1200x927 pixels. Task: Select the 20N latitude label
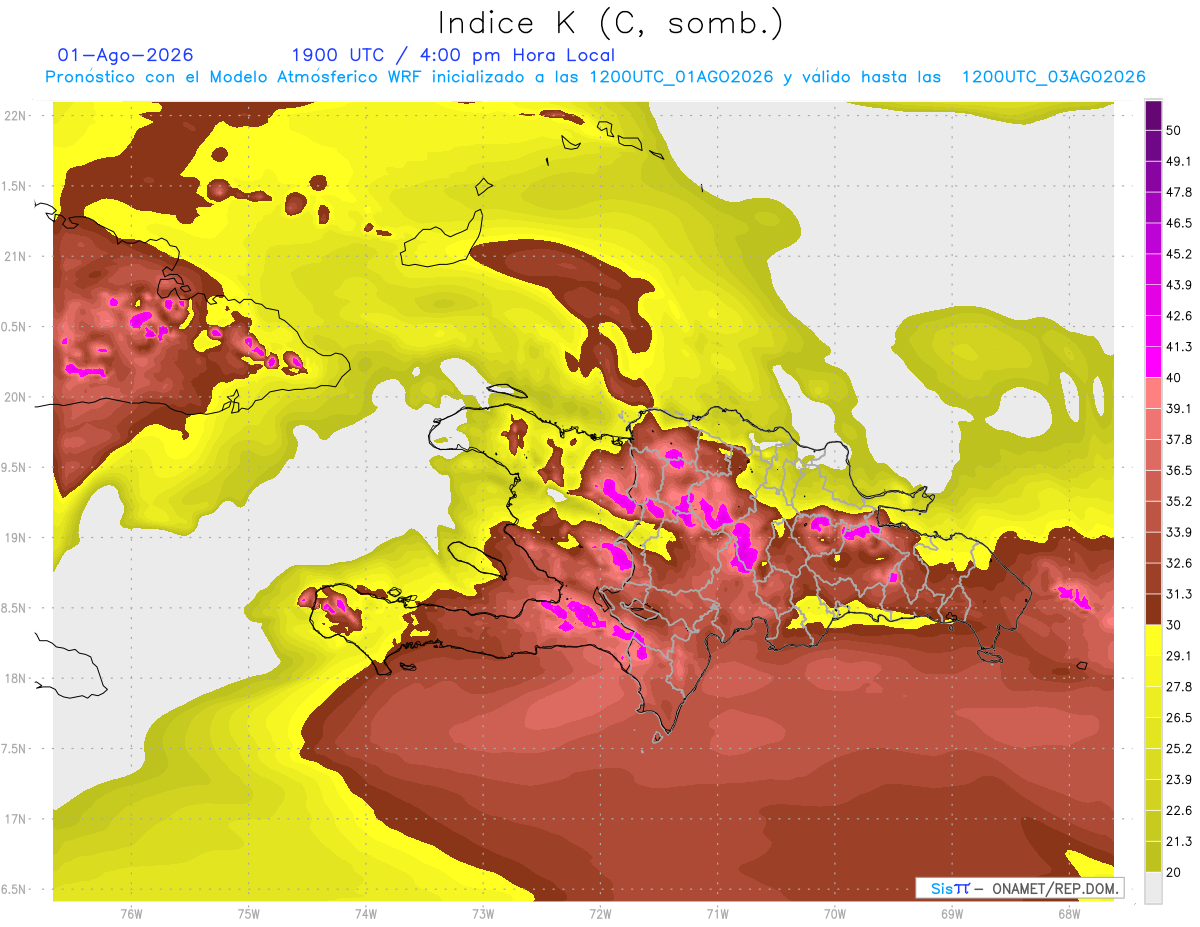point(17,397)
